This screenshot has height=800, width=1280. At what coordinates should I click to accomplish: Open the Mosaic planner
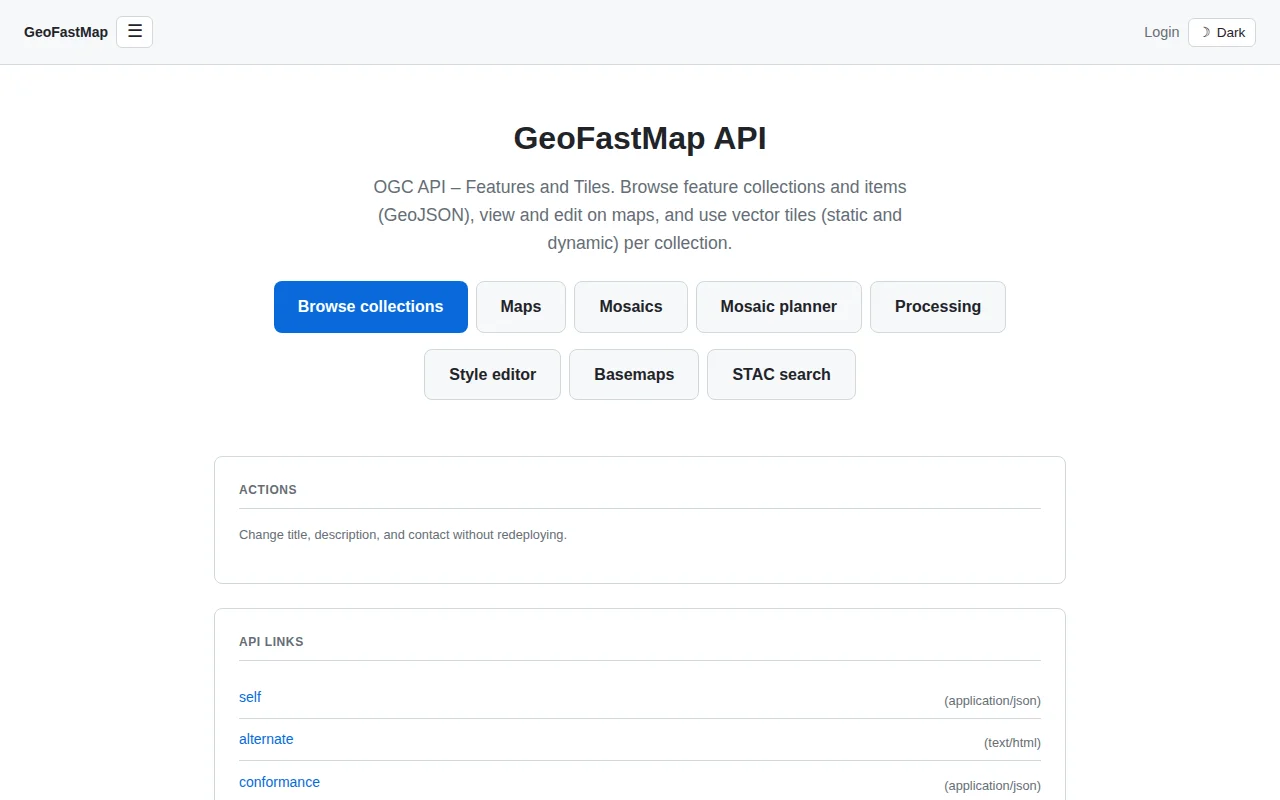pyautogui.click(x=779, y=307)
